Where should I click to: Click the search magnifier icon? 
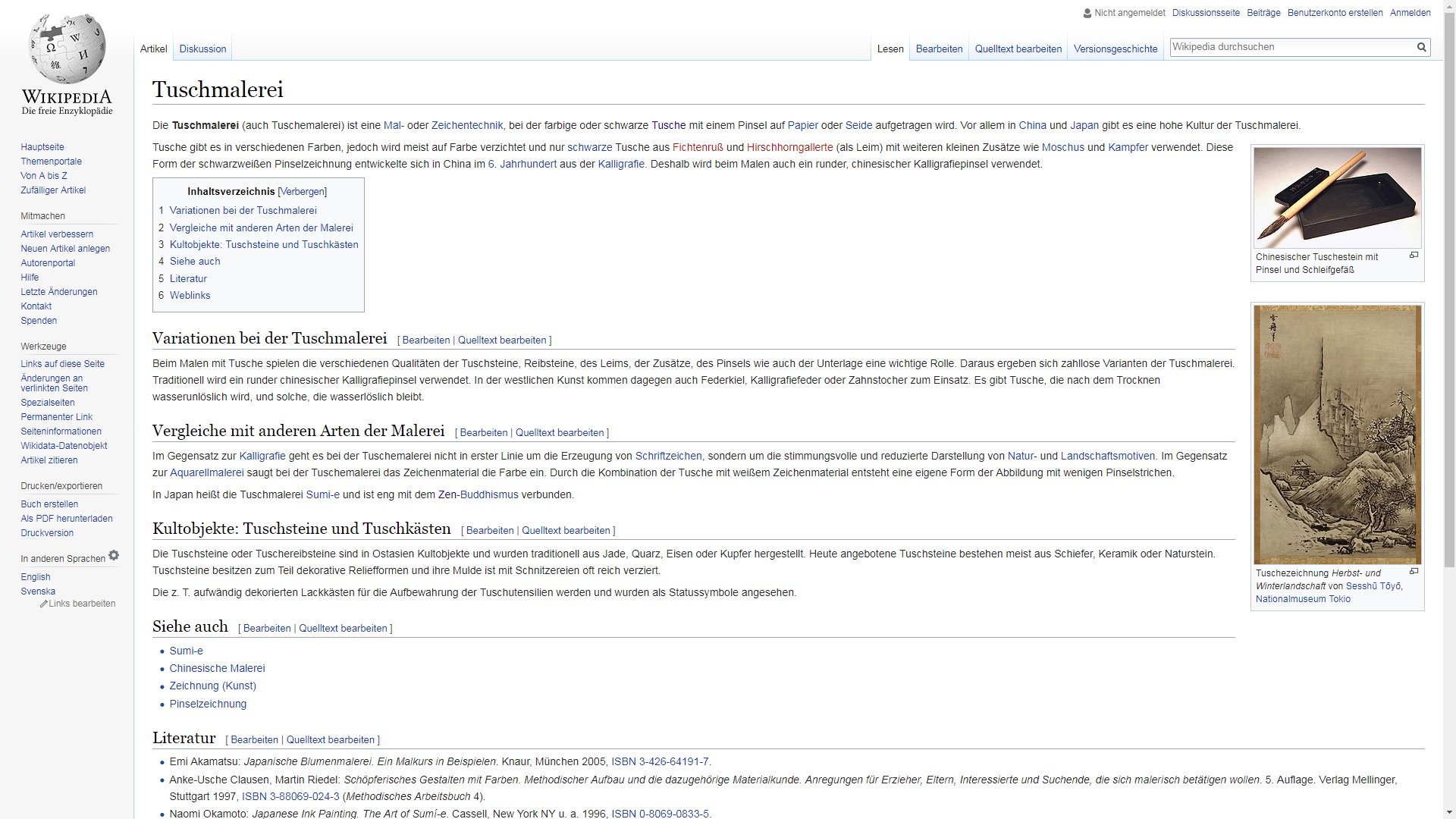coord(1421,47)
